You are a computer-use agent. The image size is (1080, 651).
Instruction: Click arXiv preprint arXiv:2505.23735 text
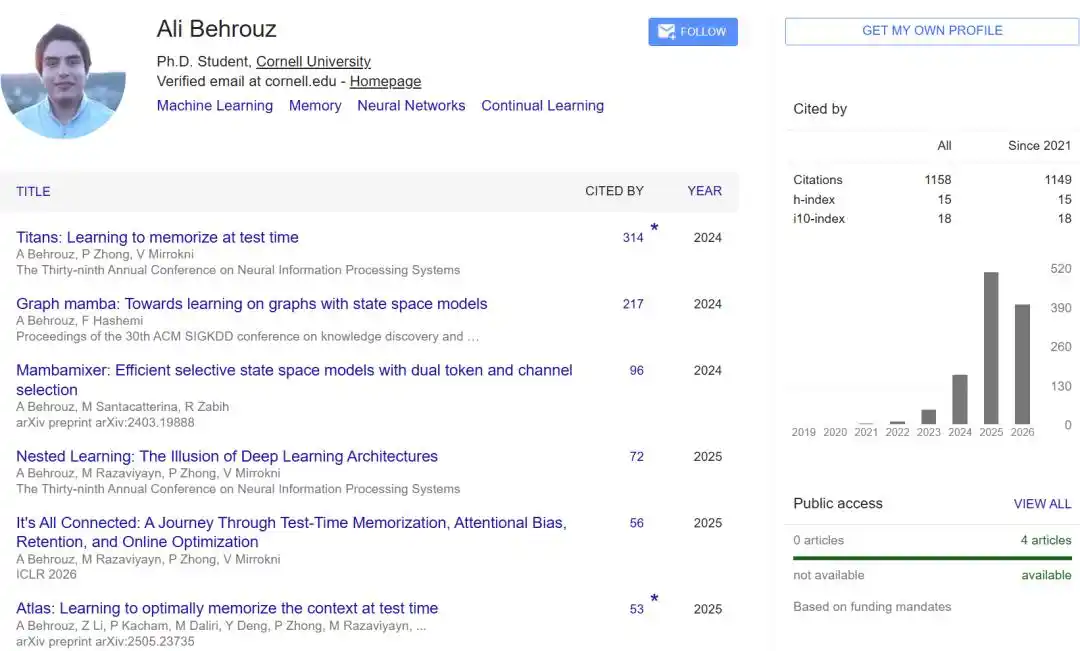(x=105, y=641)
